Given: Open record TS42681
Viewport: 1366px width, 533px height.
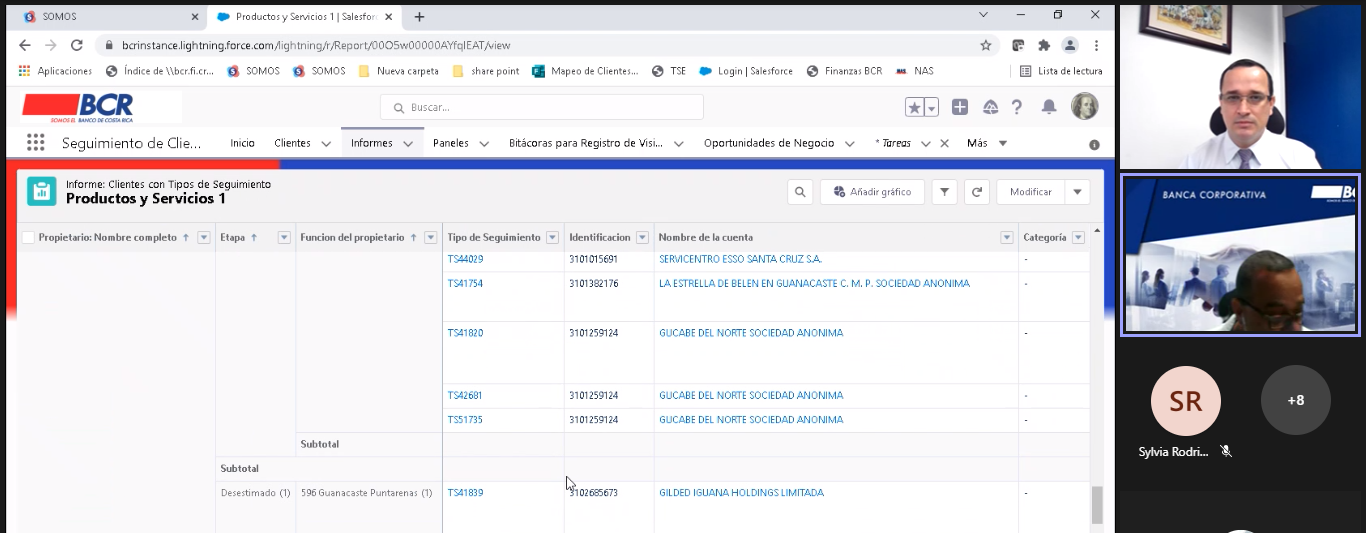Looking at the screenshot, I should pos(465,396).
